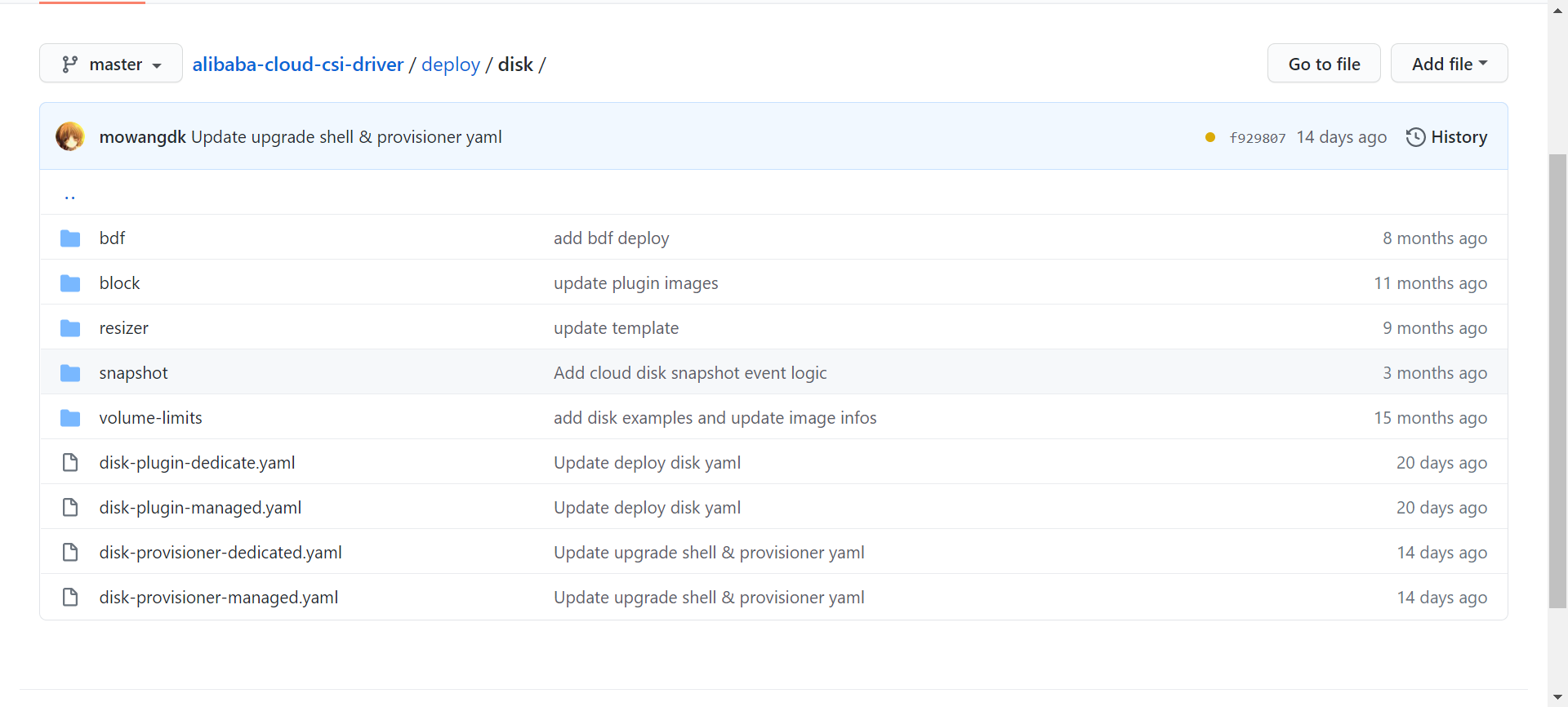
Task: Open mowangdk's user profile link
Action: (143, 137)
